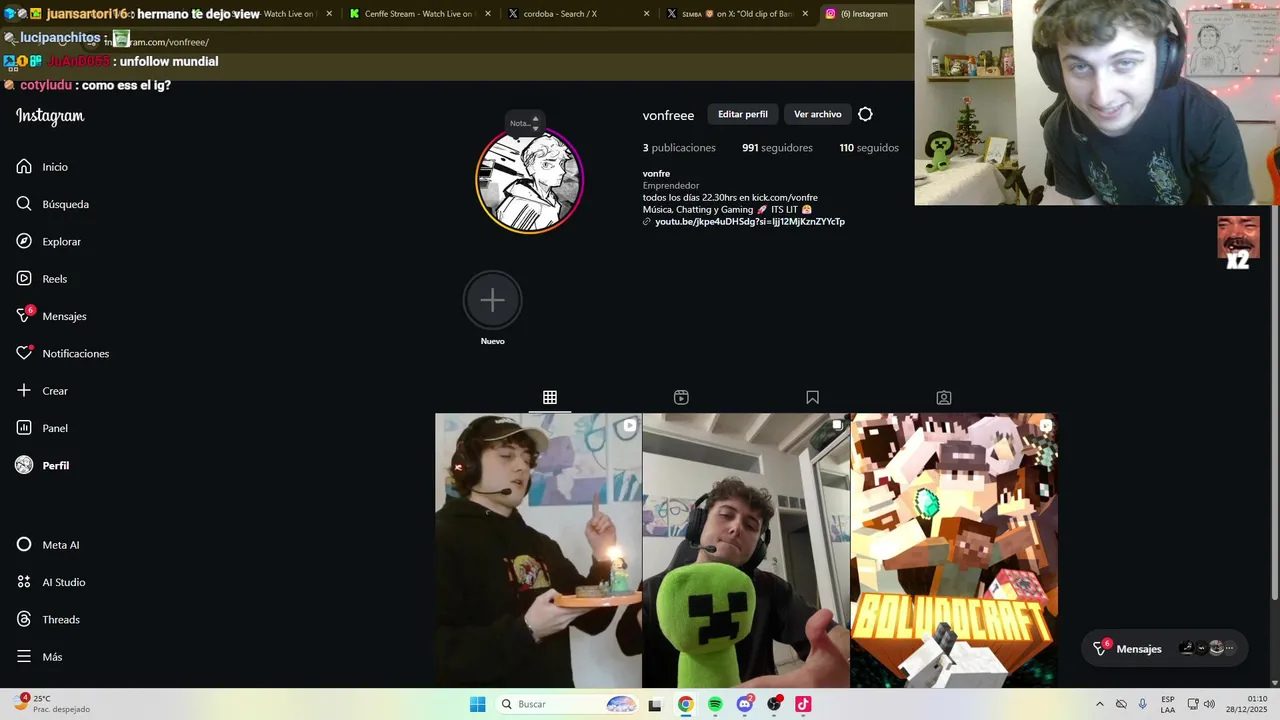Image resolution: width=1280 pixels, height=720 pixels.
Task: Open Discord from the taskbar
Action: point(744,704)
